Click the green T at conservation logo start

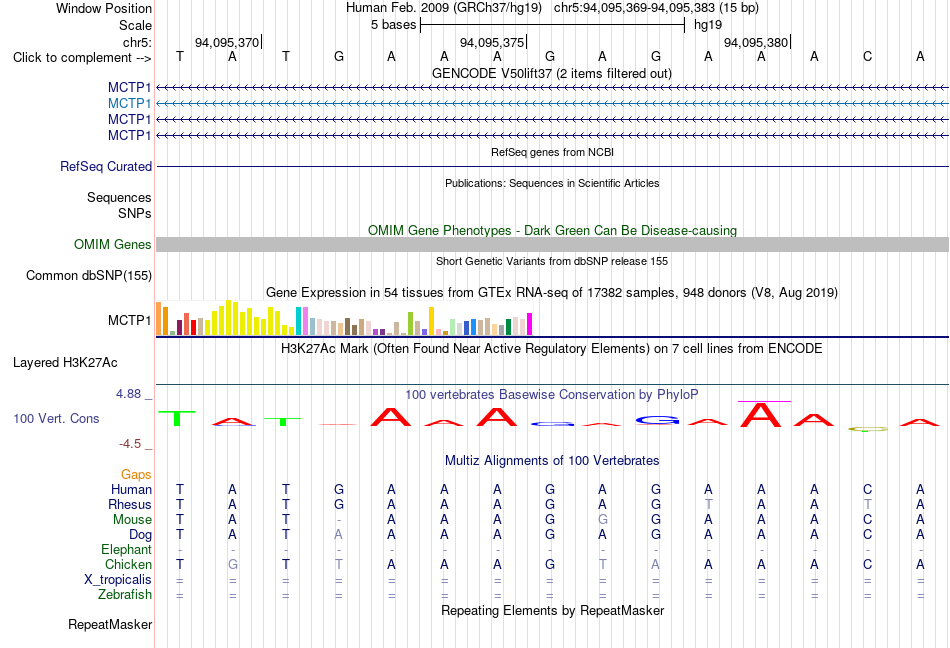[177, 418]
